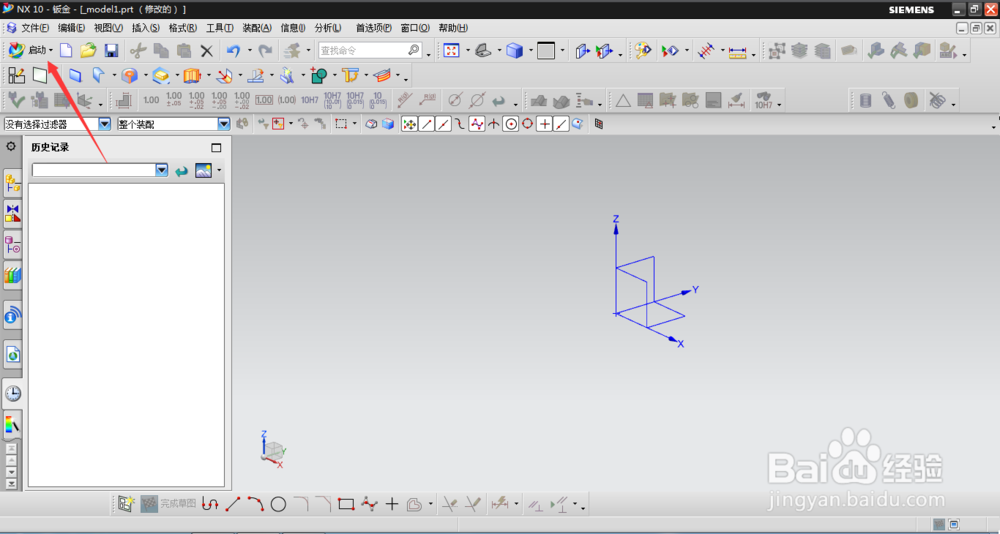Click the Edit Object Display palette icon
Screen dimensions: 1000x534
[643, 50]
